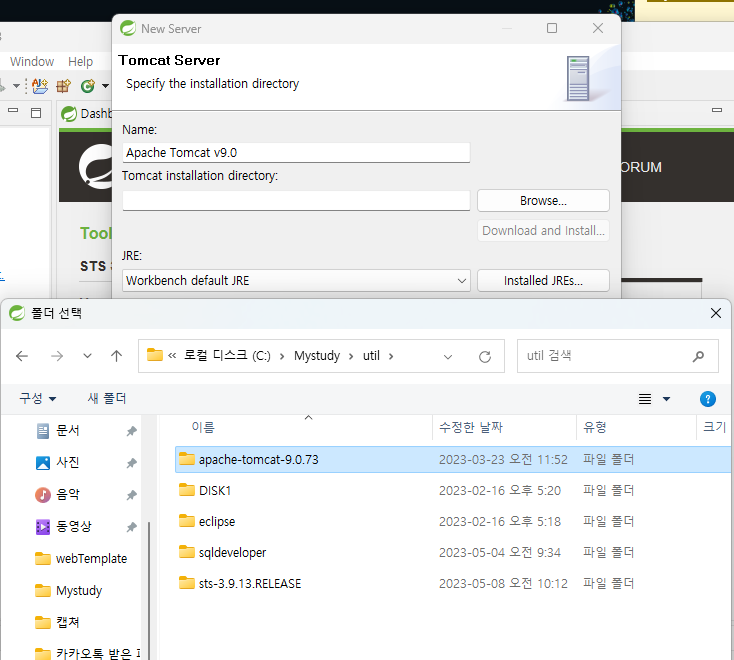Click the Download and Install... button
Image resolution: width=734 pixels, height=660 pixels.
click(543, 230)
